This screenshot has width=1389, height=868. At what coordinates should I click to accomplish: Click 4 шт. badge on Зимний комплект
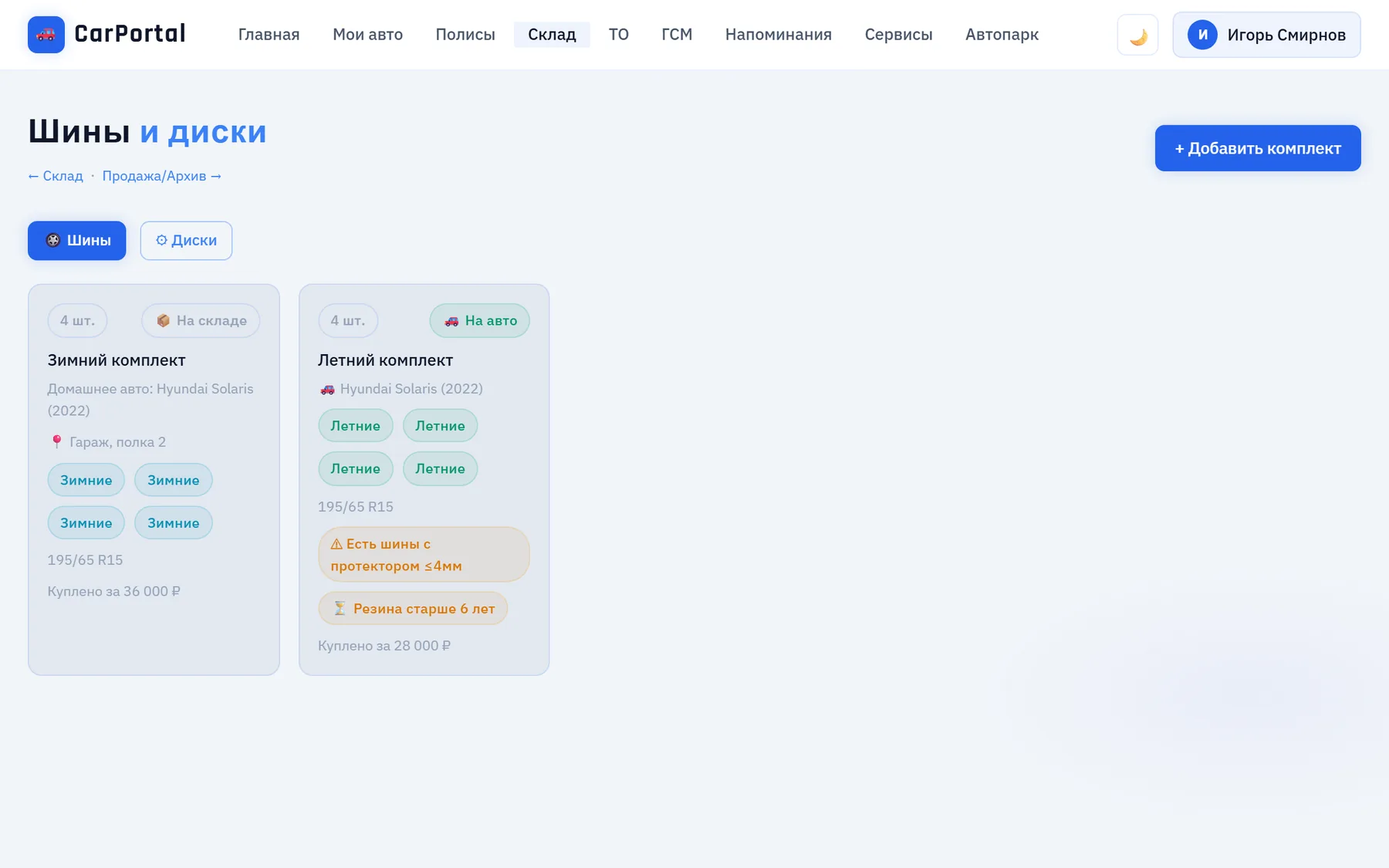pos(77,321)
